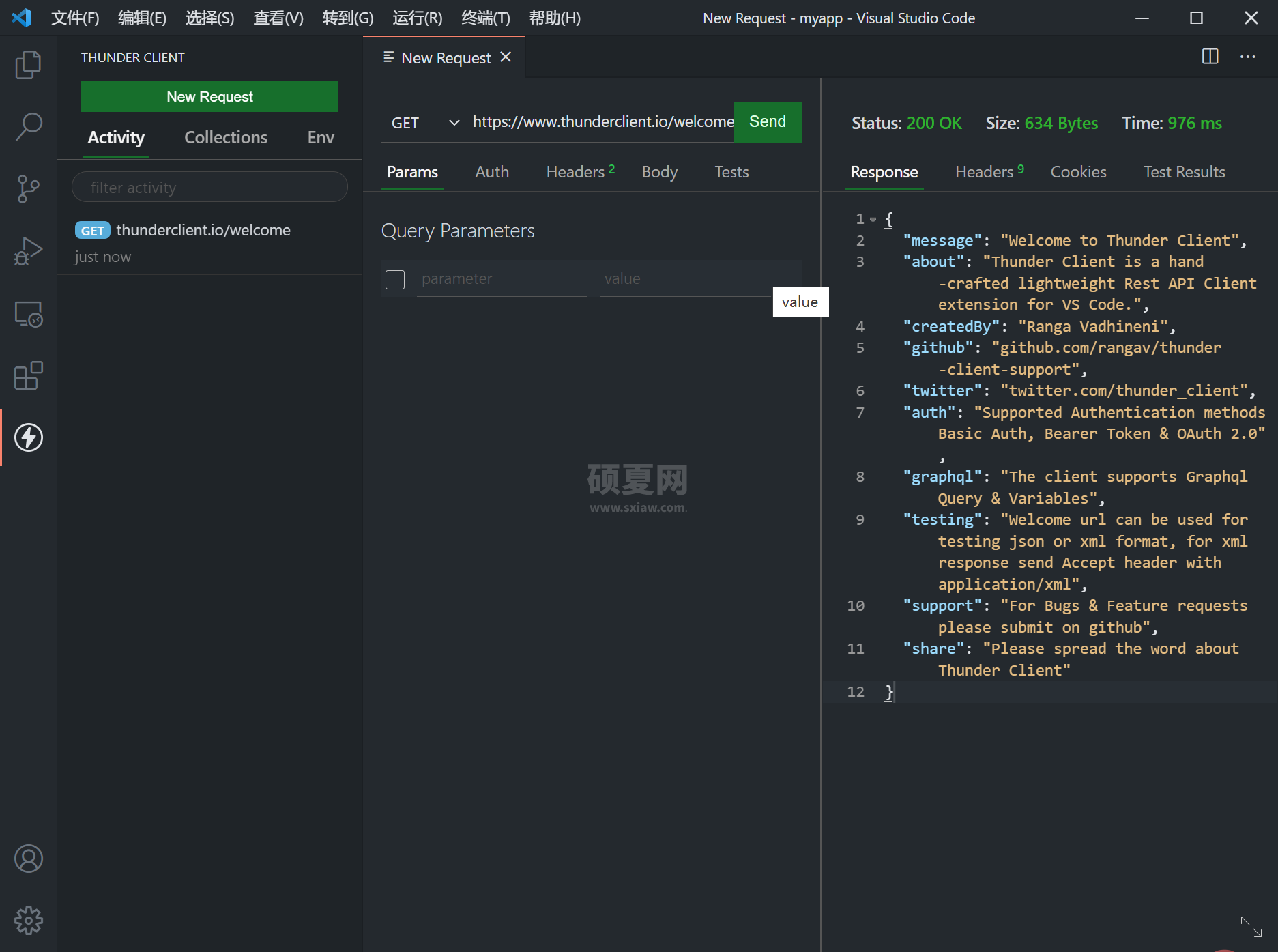Expand the response panel to full size
1278x952 pixels.
click(1251, 926)
